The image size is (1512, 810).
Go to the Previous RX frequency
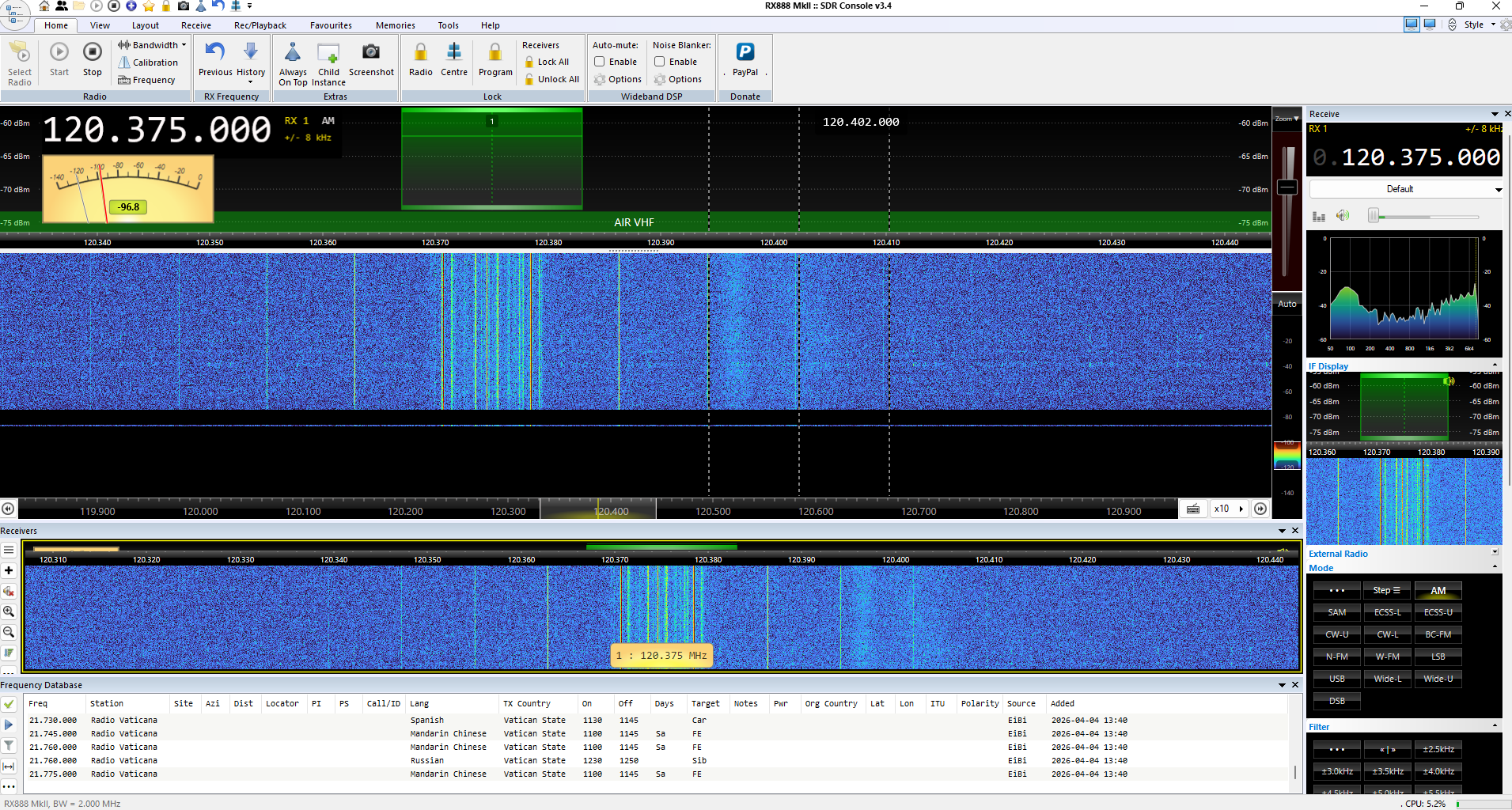pyautogui.click(x=215, y=60)
